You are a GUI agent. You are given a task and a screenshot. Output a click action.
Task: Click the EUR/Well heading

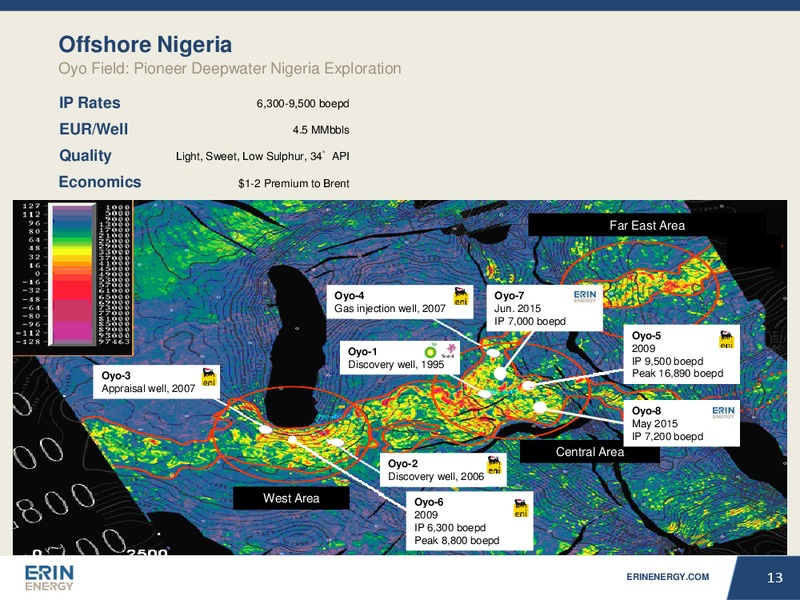(x=93, y=129)
